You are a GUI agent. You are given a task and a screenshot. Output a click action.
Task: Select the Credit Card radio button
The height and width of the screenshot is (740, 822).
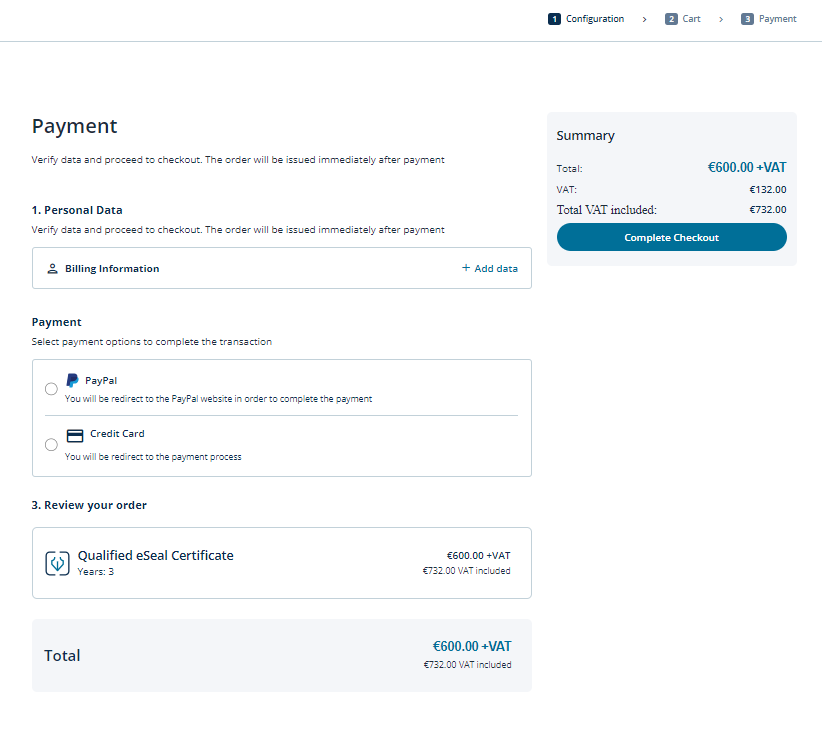tap(51, 445)
